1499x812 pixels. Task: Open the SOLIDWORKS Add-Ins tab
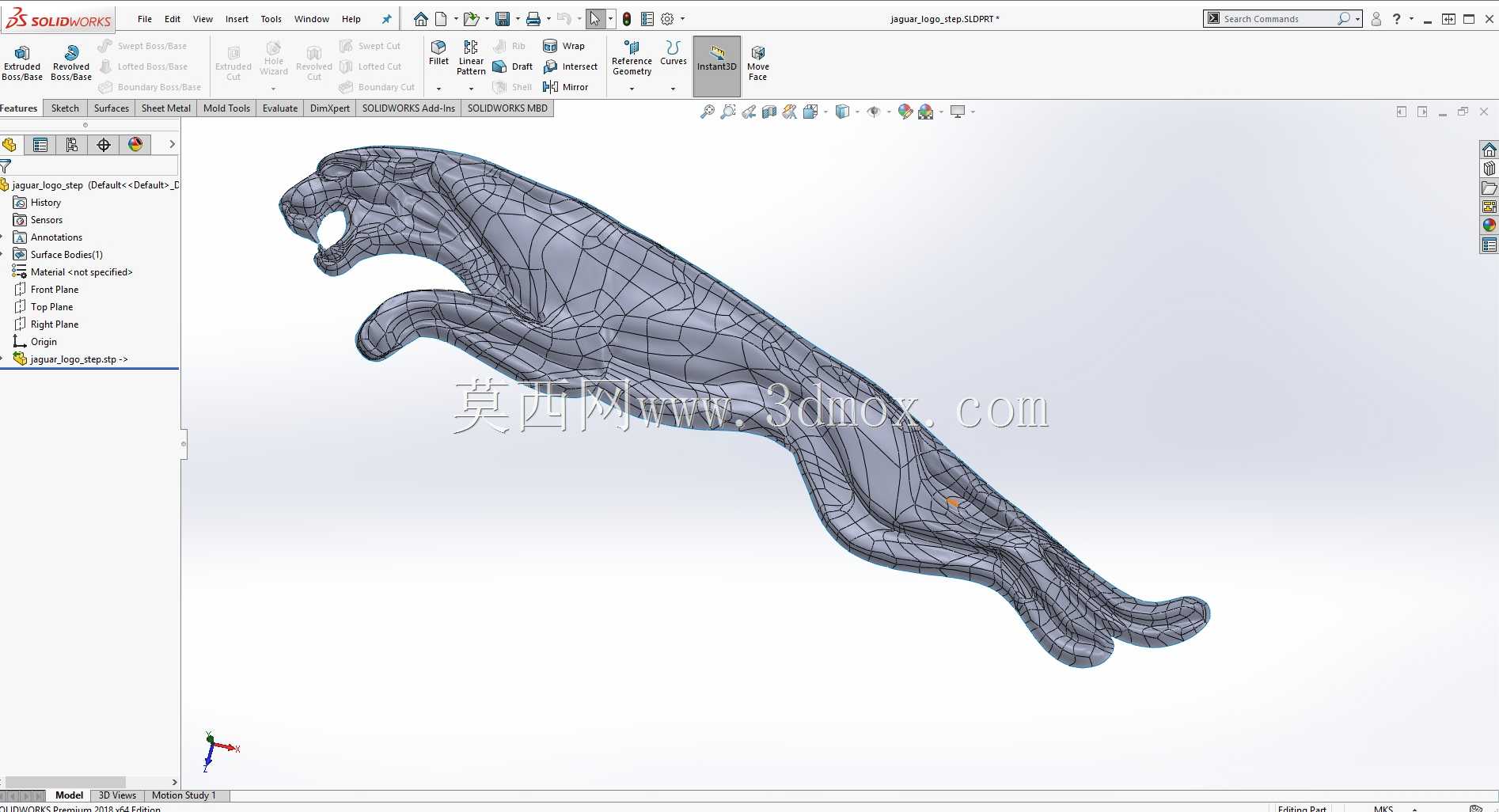pos(408,108)
